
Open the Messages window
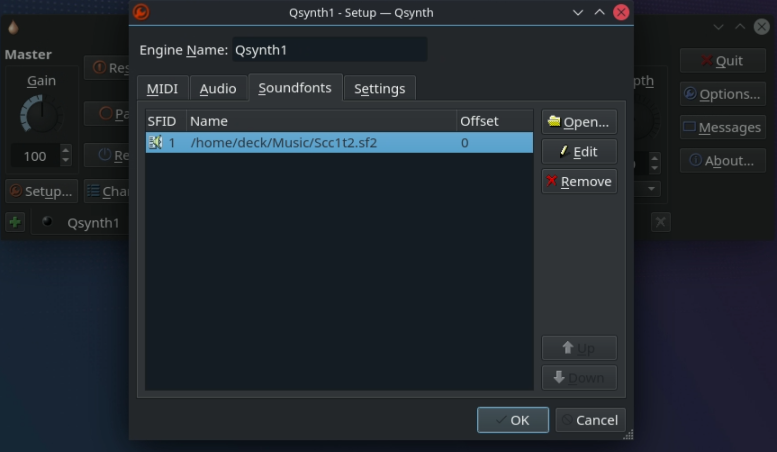click(722, 127)
